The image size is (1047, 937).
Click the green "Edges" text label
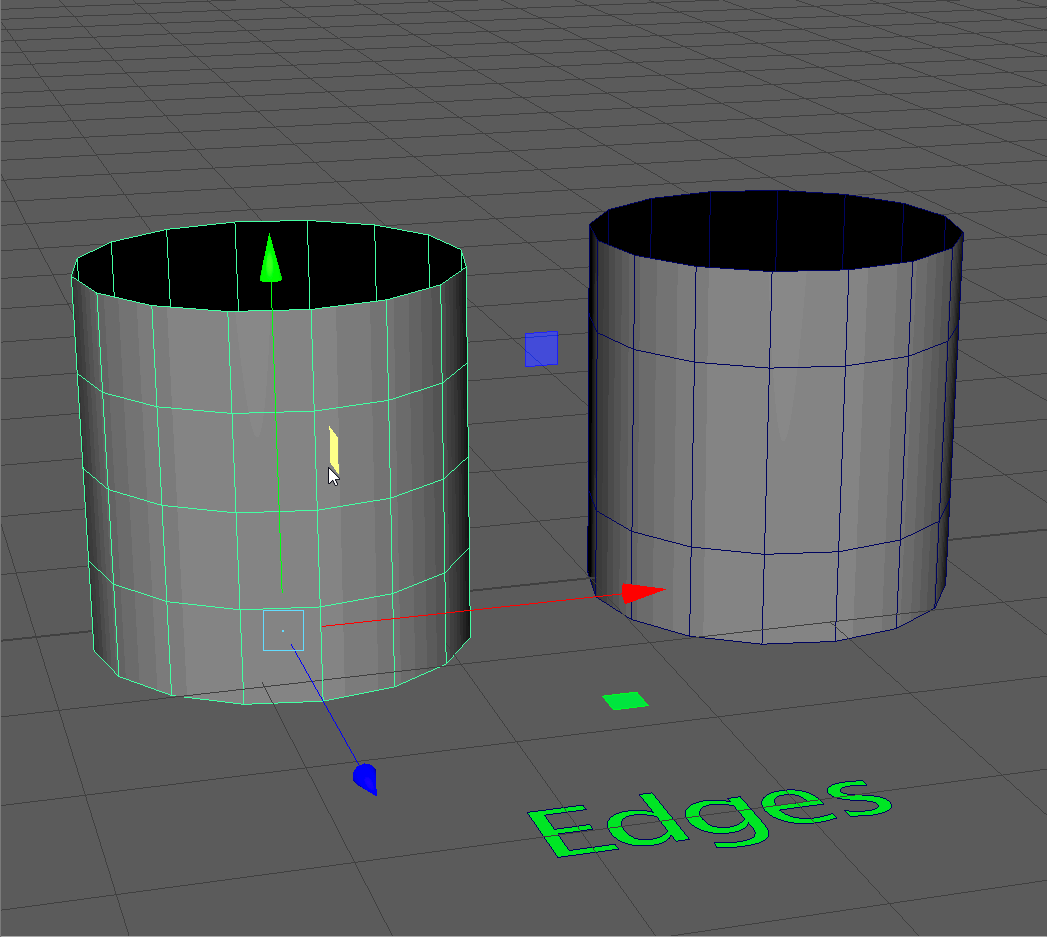[x=706, y=817]
